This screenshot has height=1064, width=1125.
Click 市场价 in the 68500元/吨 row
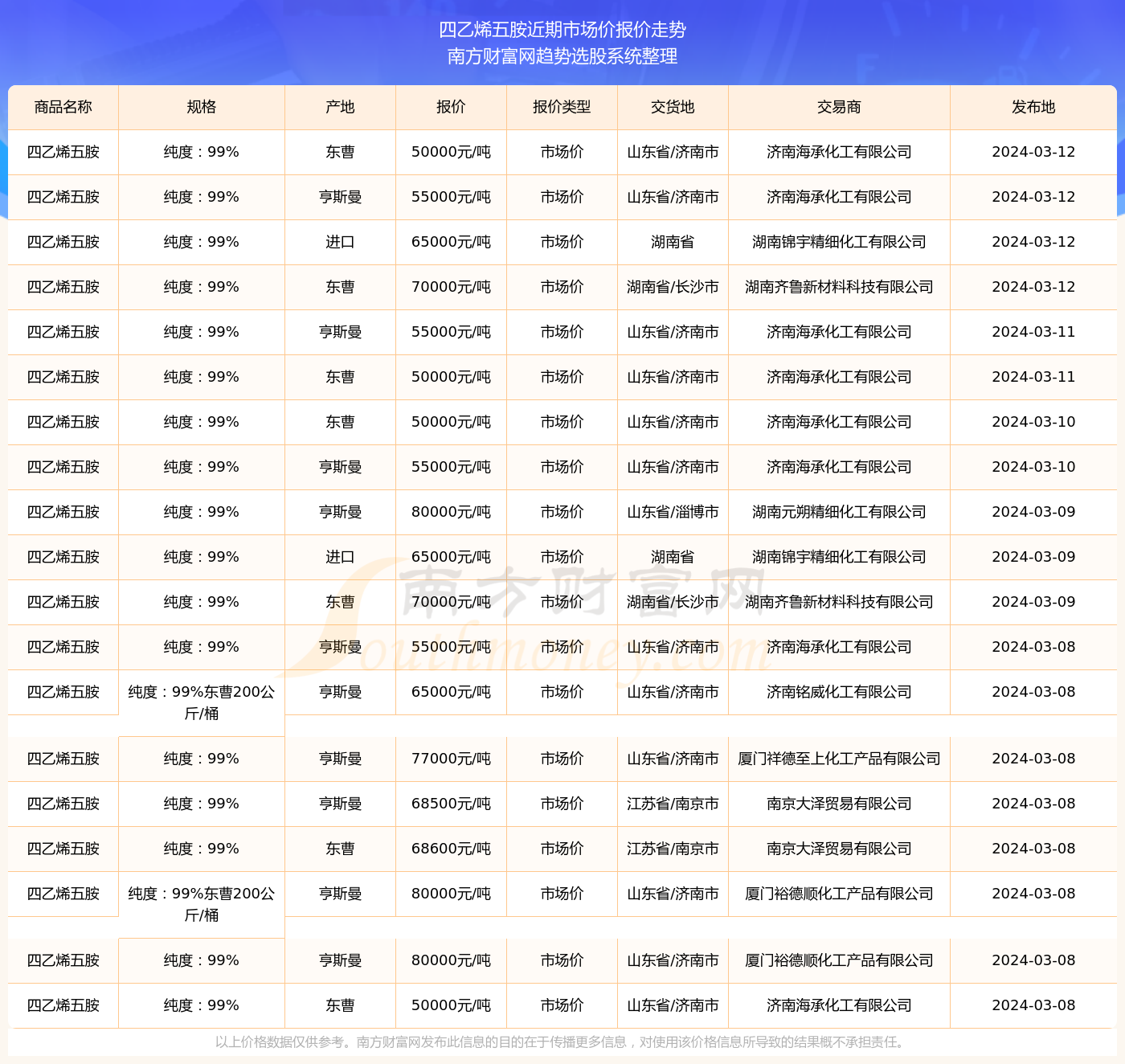point(562,804)
